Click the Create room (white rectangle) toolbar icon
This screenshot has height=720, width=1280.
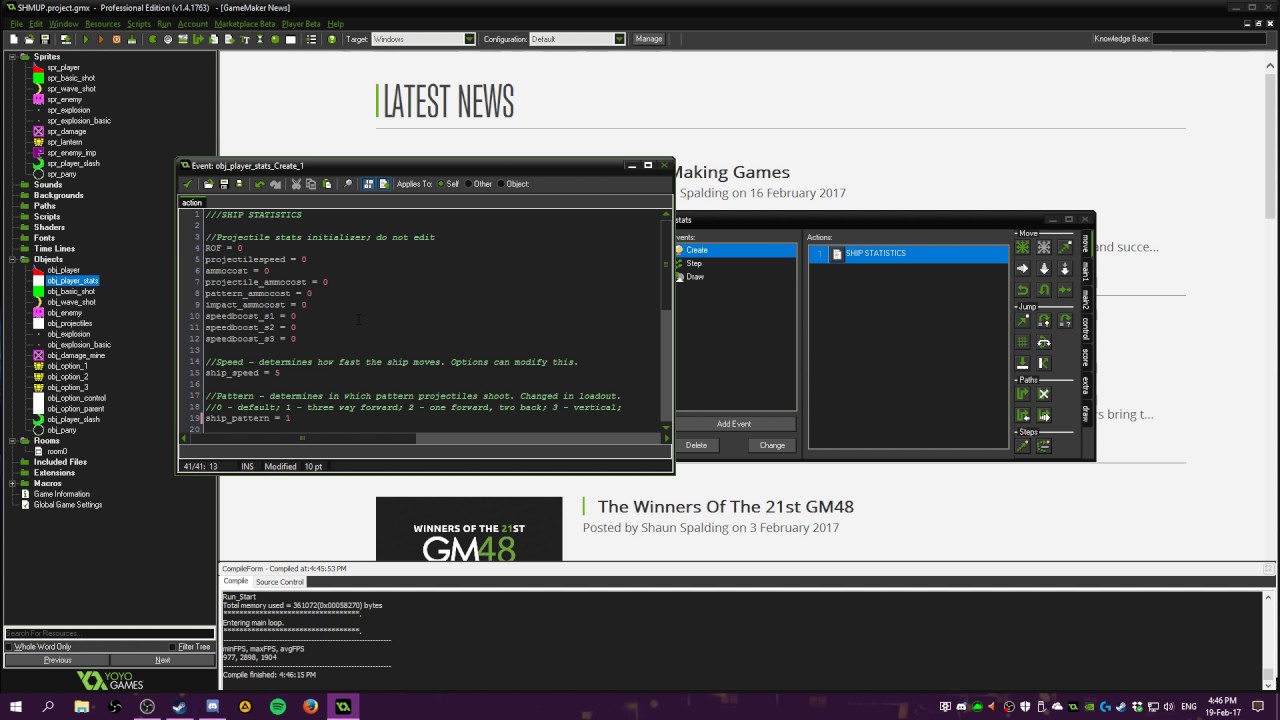290,39
